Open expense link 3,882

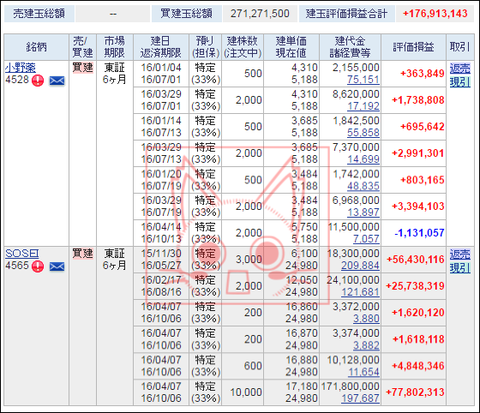tap(366, 345)
